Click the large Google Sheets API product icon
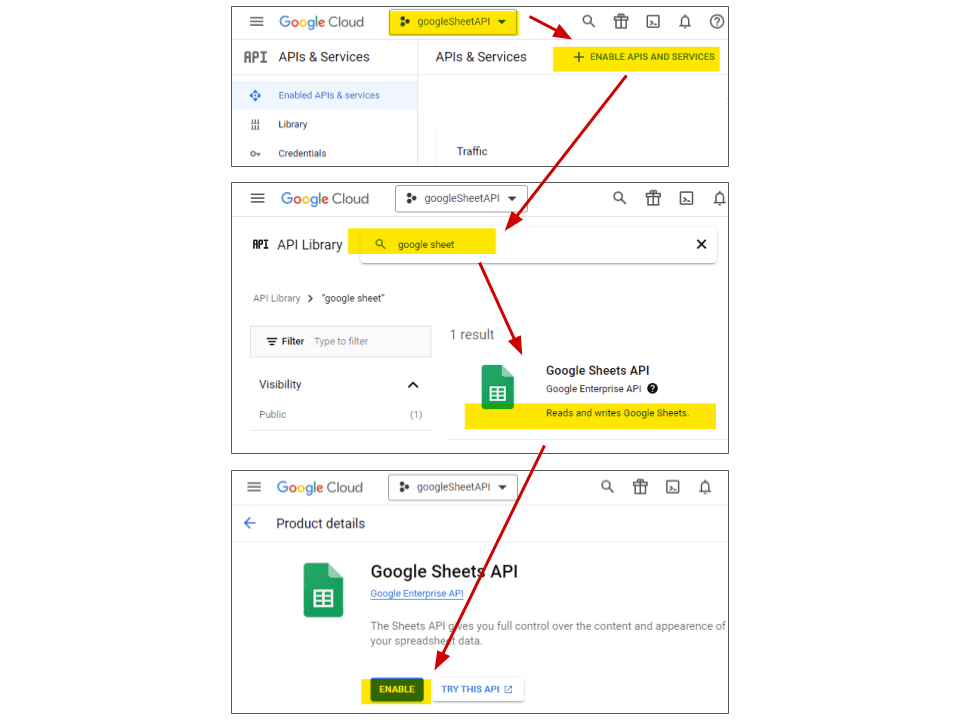960x720 pixels. point(323,590)
